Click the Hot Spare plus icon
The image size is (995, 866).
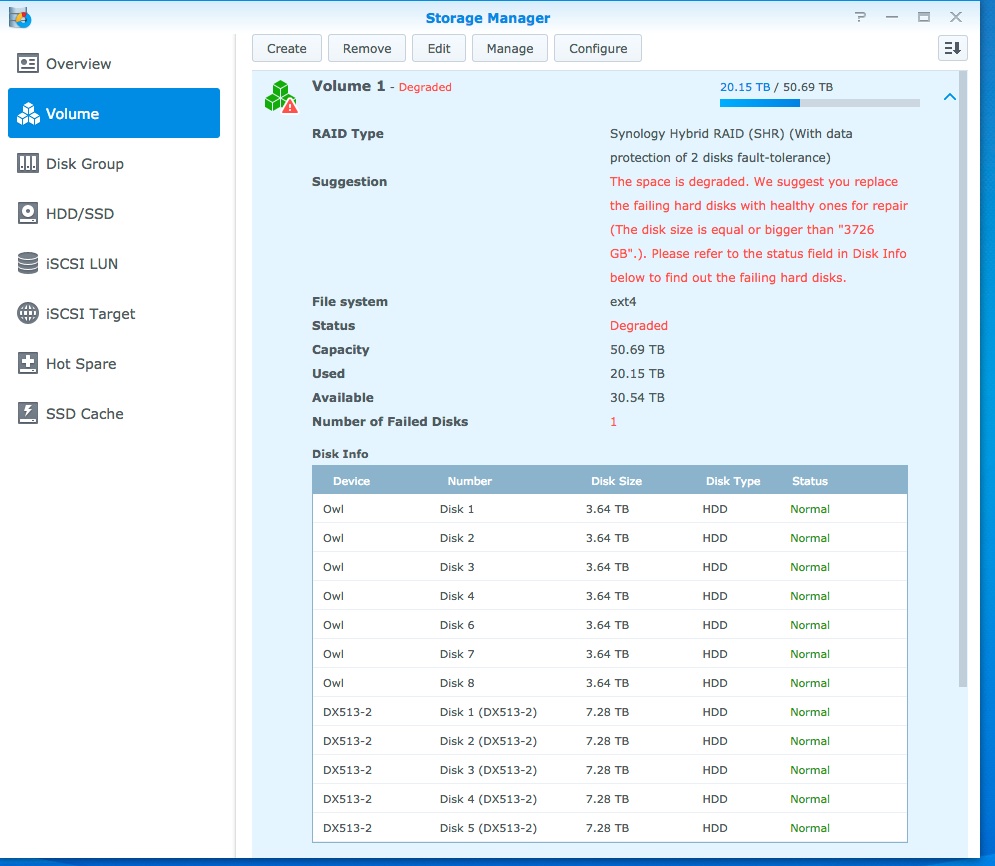pos(27,364)
